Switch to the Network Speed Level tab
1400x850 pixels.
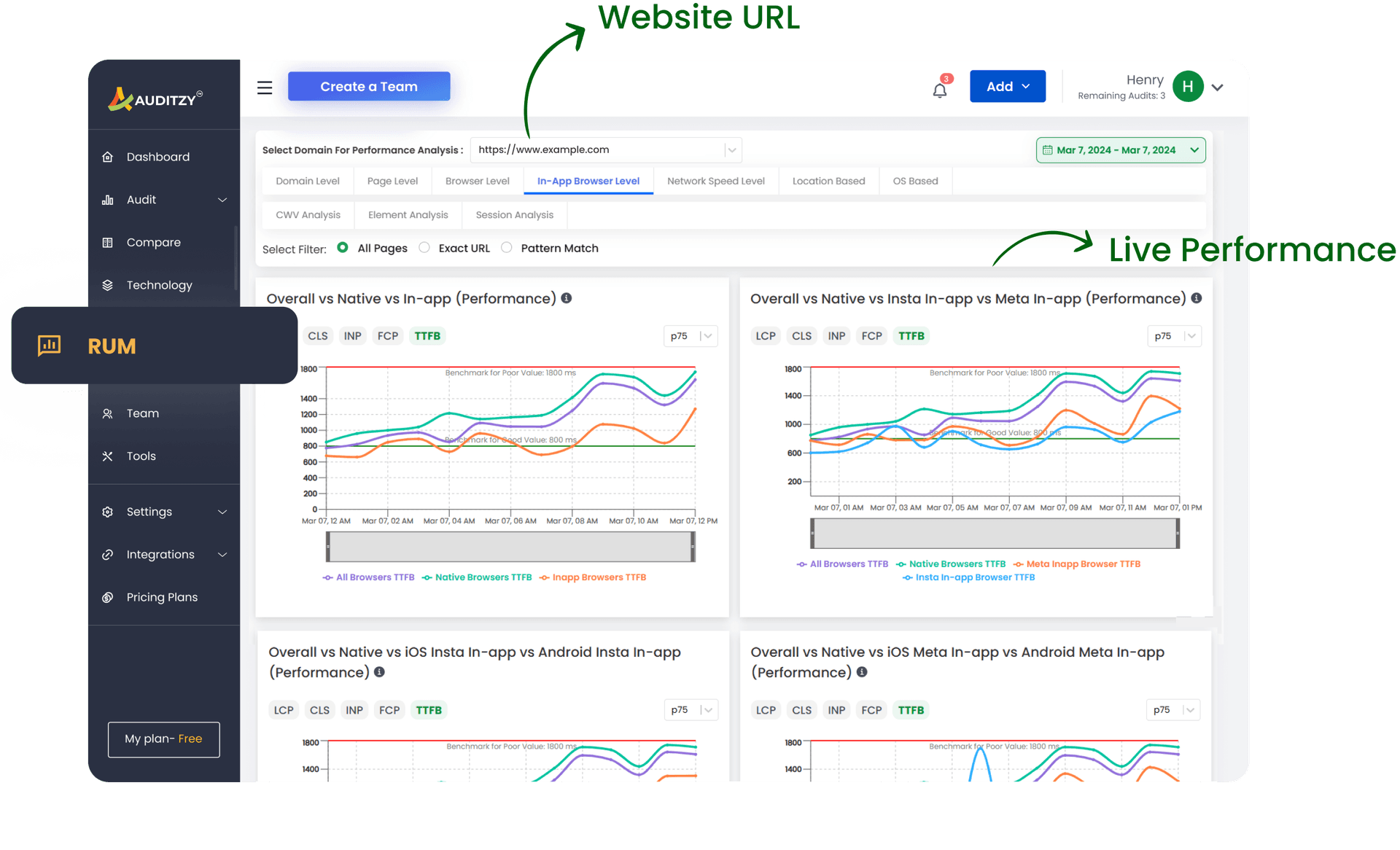715,181
